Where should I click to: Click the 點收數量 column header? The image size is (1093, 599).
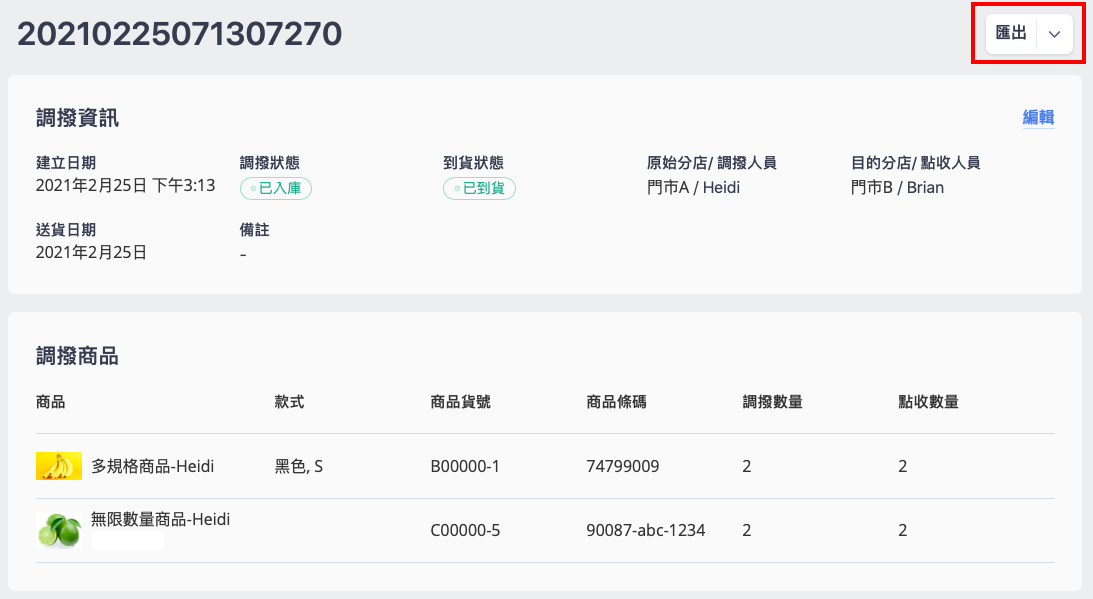pos(928,402)
